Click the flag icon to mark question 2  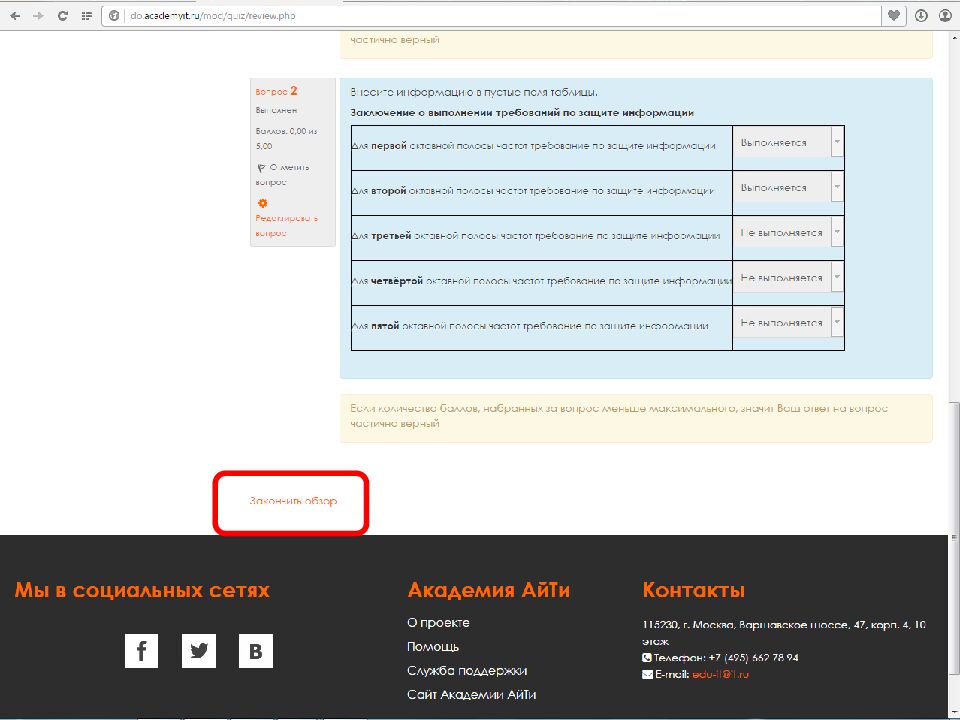click(260, 168)
